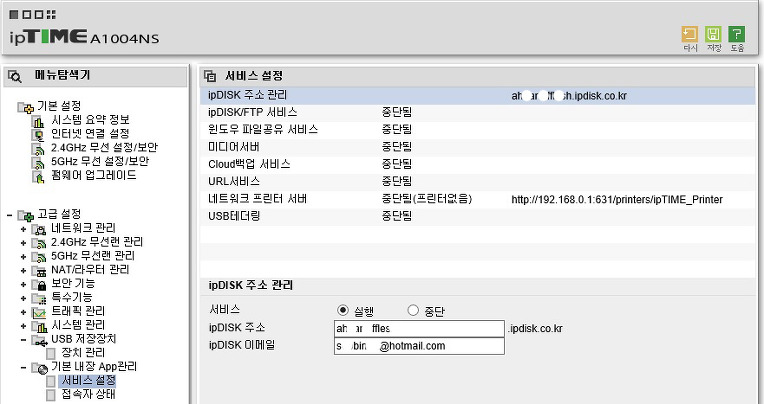Expand the 2.4GHz 무선랜 관리 plus sign
Image resolution: width=764 pixels, height=404 pixels.
pyautogui.click(x=23, y=243)
